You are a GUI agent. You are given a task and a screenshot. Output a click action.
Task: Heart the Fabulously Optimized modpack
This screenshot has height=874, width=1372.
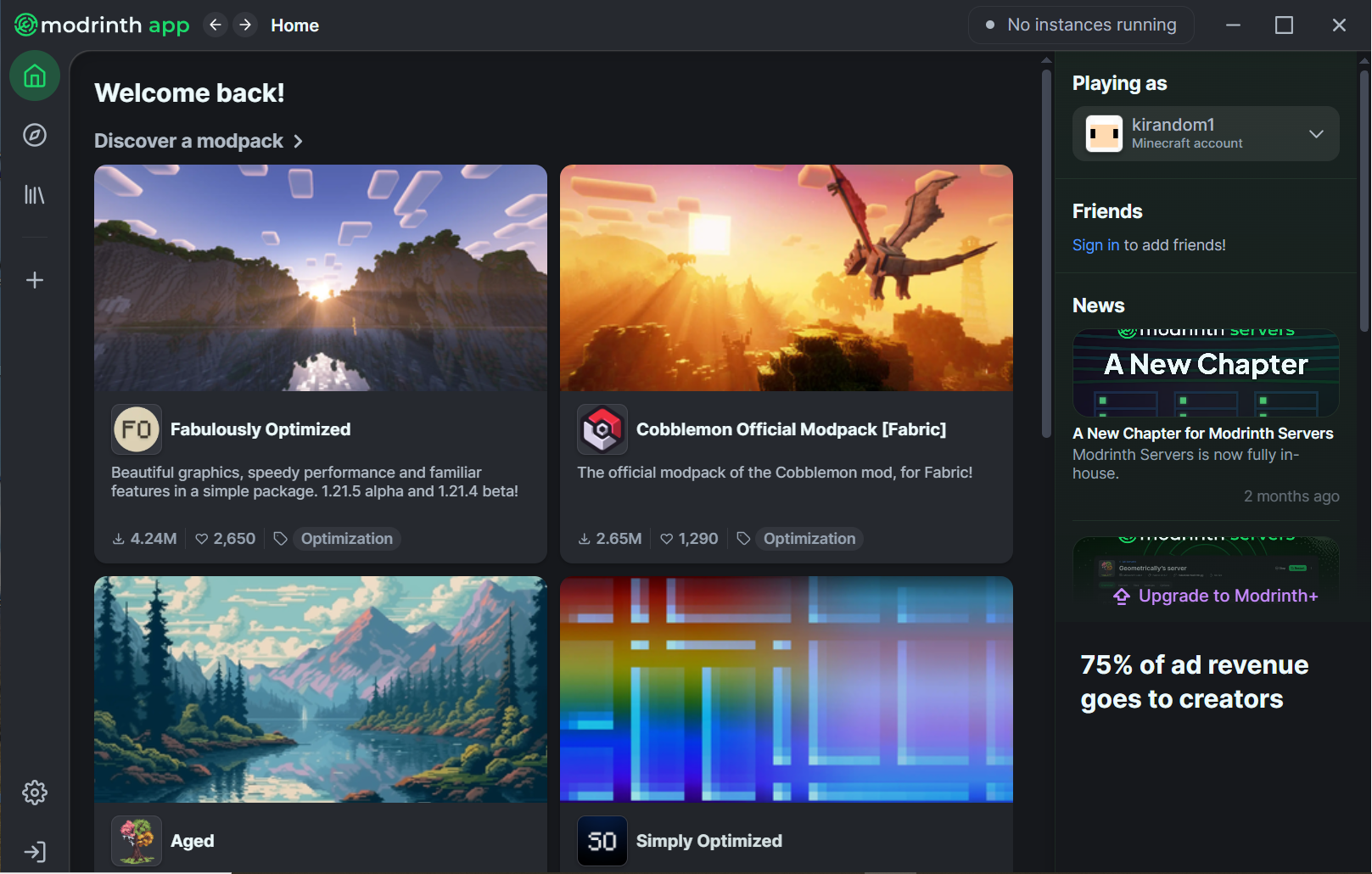pos(201,538)
